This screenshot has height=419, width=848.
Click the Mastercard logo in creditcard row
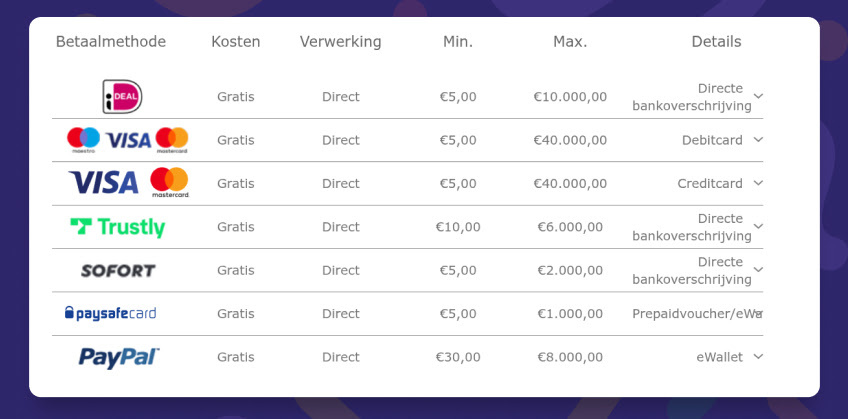pyautogui.click(x=170, y=183)
